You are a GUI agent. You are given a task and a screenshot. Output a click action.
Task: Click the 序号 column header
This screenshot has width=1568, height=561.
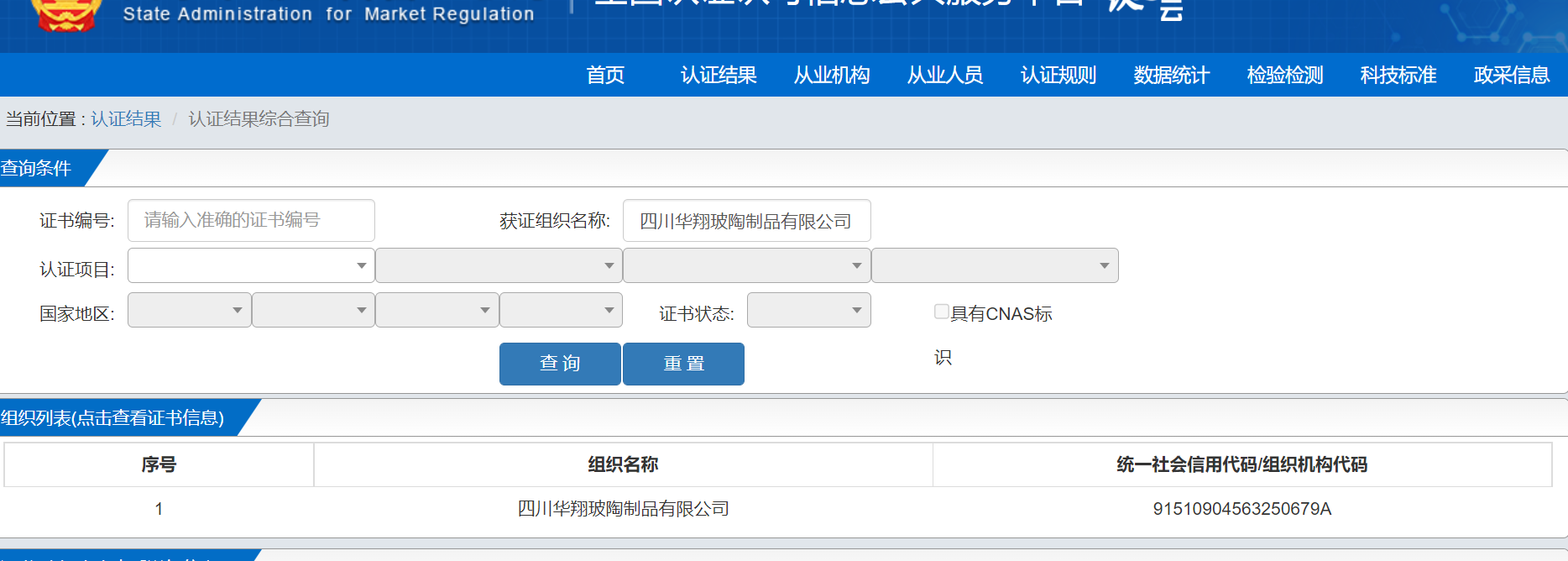click(159, 464)
